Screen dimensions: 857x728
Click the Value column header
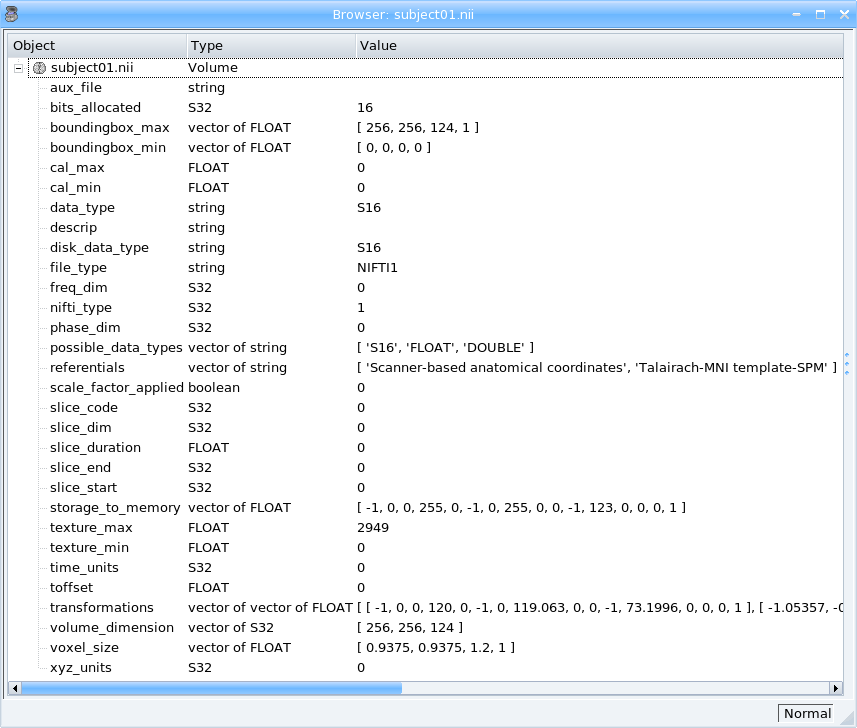(375, 45)
